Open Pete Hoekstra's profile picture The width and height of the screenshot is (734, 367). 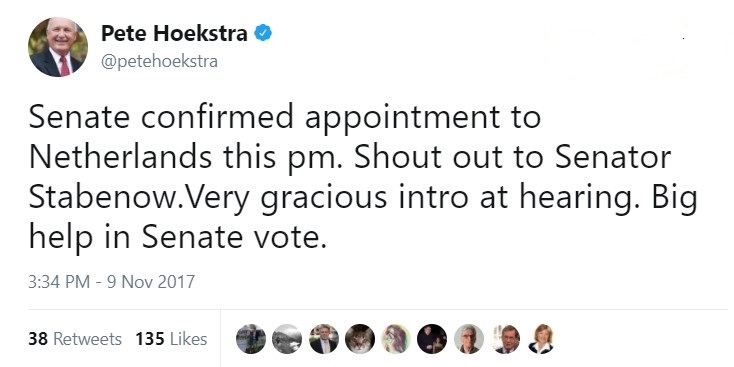point(58,47)
